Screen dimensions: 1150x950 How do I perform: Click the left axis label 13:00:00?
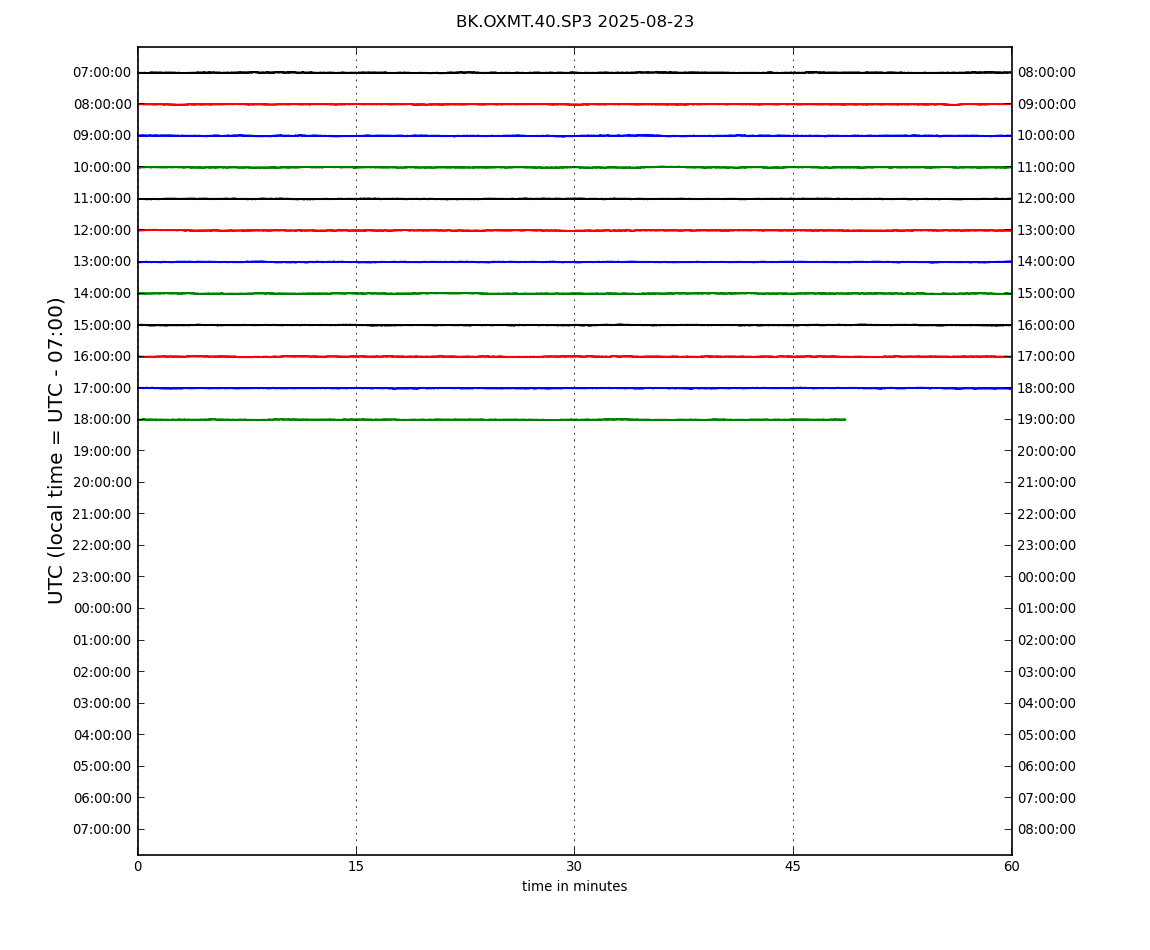pyautogui.click(x=102, y=262)
